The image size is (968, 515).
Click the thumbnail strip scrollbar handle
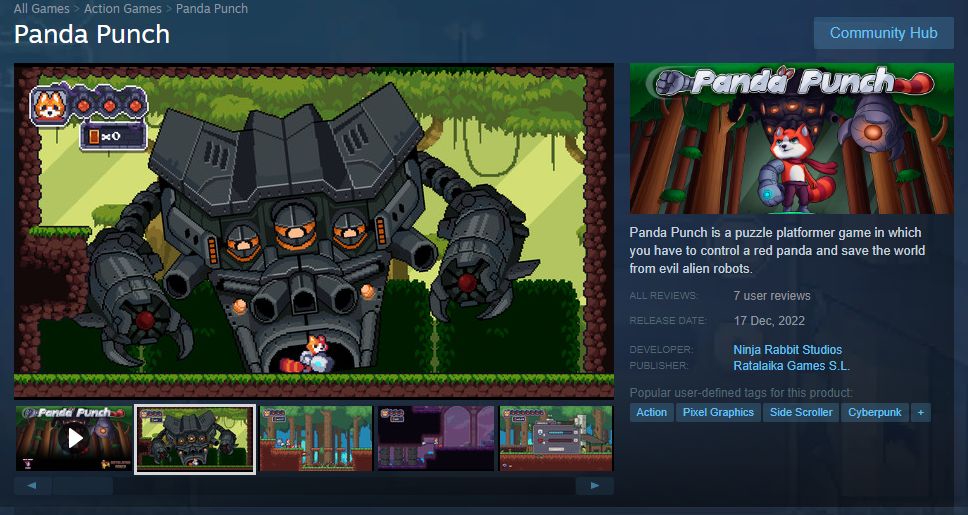tap(83, 486)
